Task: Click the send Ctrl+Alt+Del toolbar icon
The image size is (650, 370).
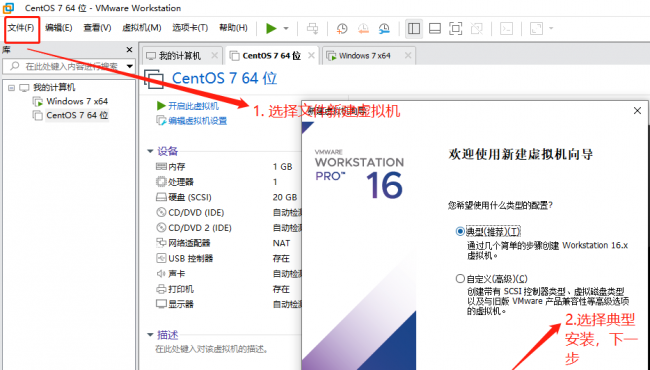Action: click(x=313, y=28)
